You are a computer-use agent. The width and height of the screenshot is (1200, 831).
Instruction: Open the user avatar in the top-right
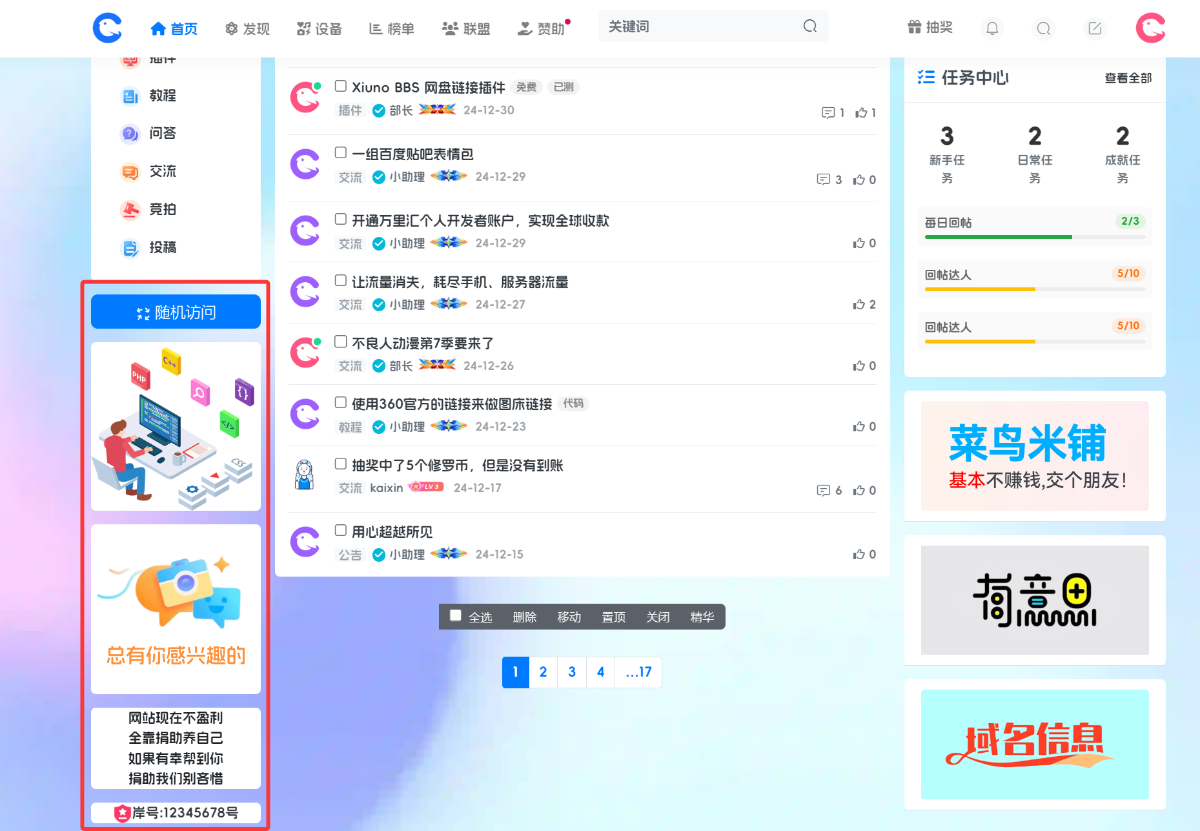click(1150, 28)
